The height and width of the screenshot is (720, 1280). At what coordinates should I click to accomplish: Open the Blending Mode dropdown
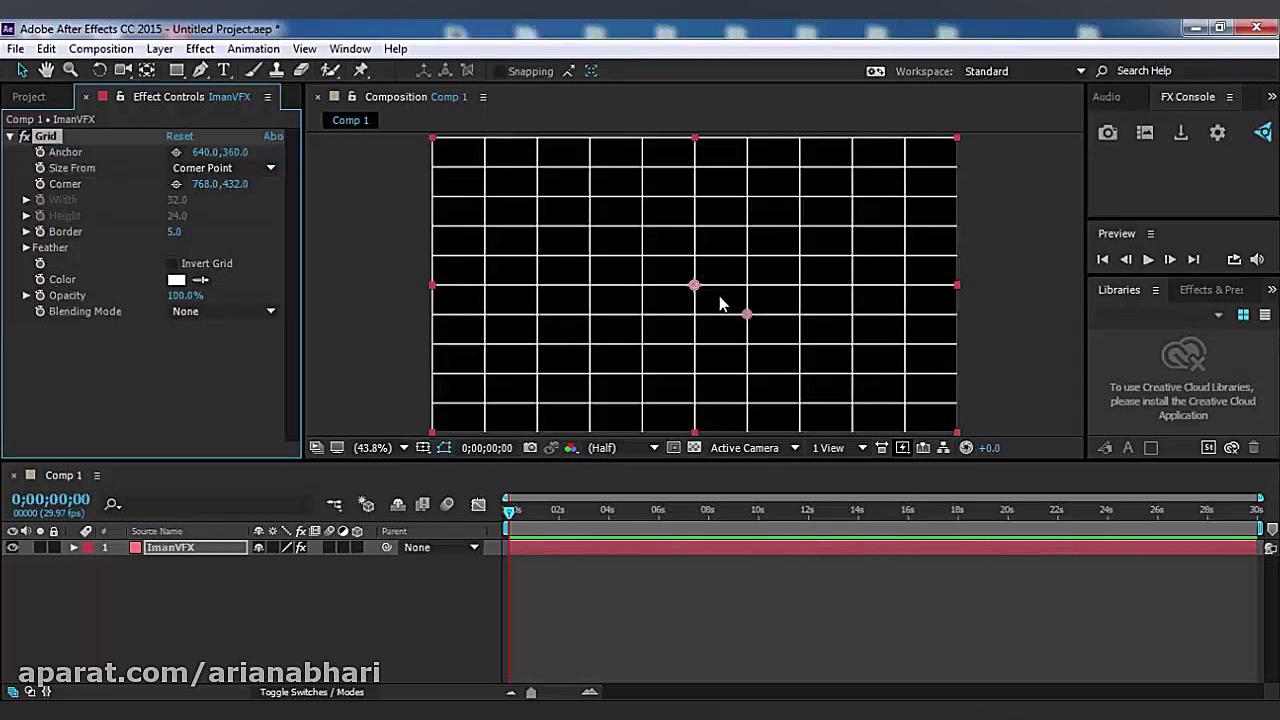point(223,312)
